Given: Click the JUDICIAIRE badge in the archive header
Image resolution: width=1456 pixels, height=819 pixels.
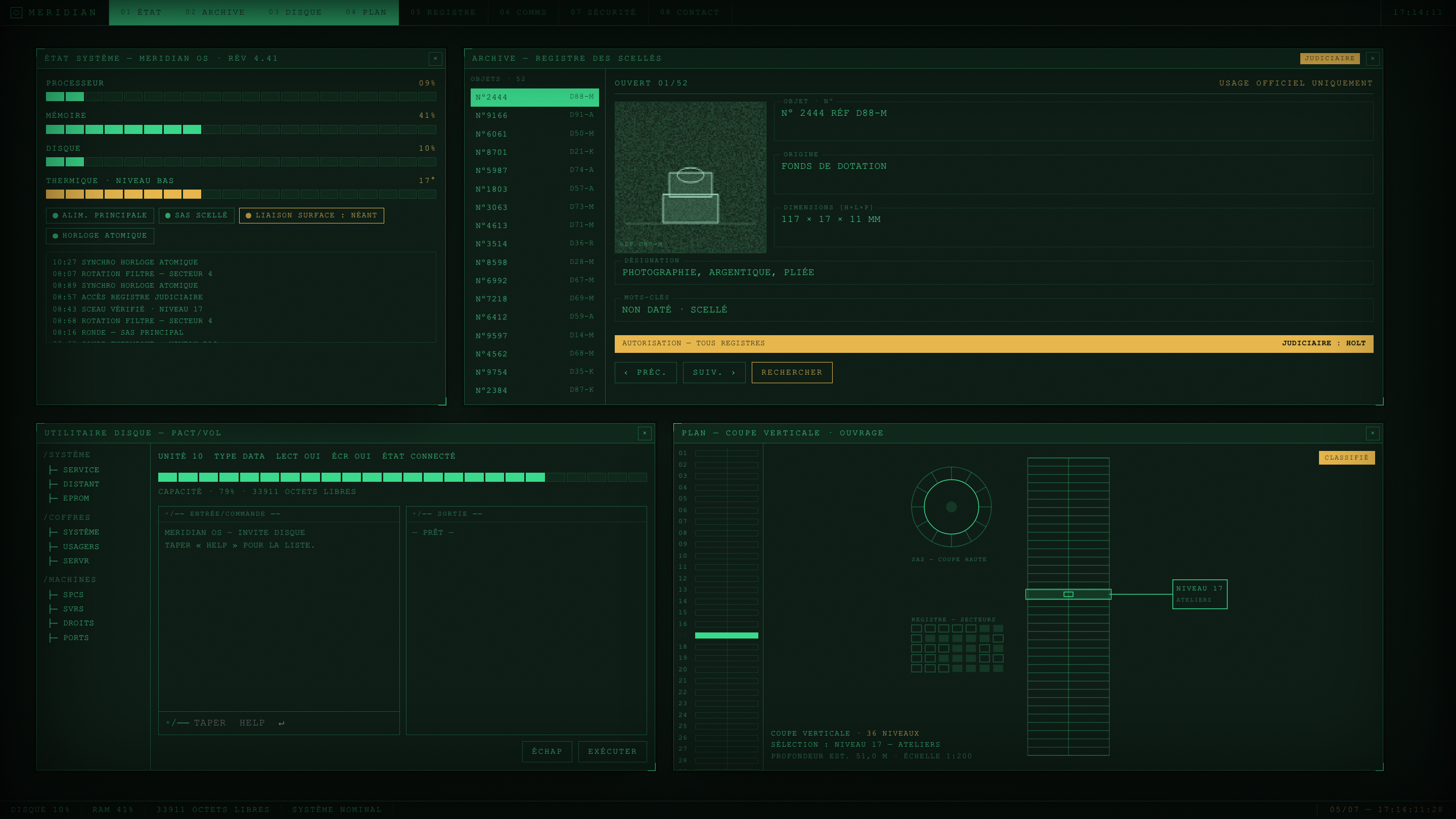Looking at the screenshot, I should tap(1330, 58).
